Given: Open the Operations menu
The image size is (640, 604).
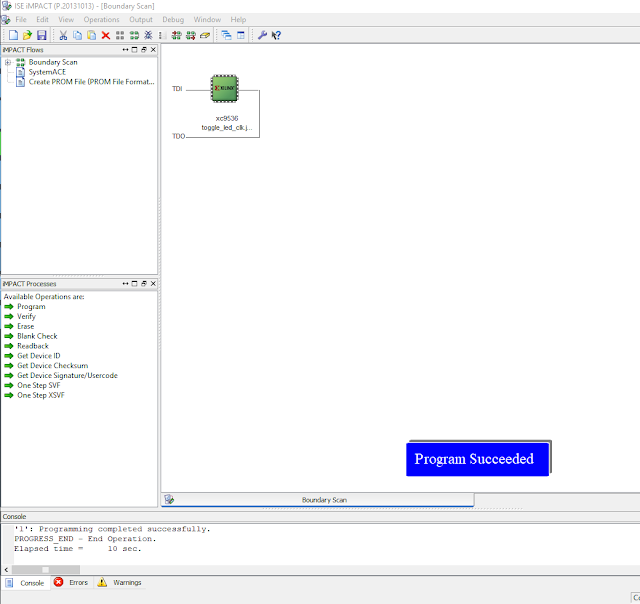Looking at the screenshot, I should (101, 19).
